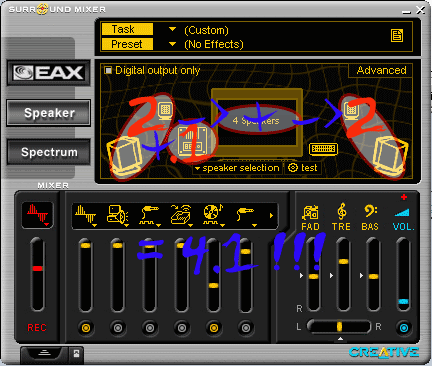
Task: Click the front left speaker icon
Action: 165,110
